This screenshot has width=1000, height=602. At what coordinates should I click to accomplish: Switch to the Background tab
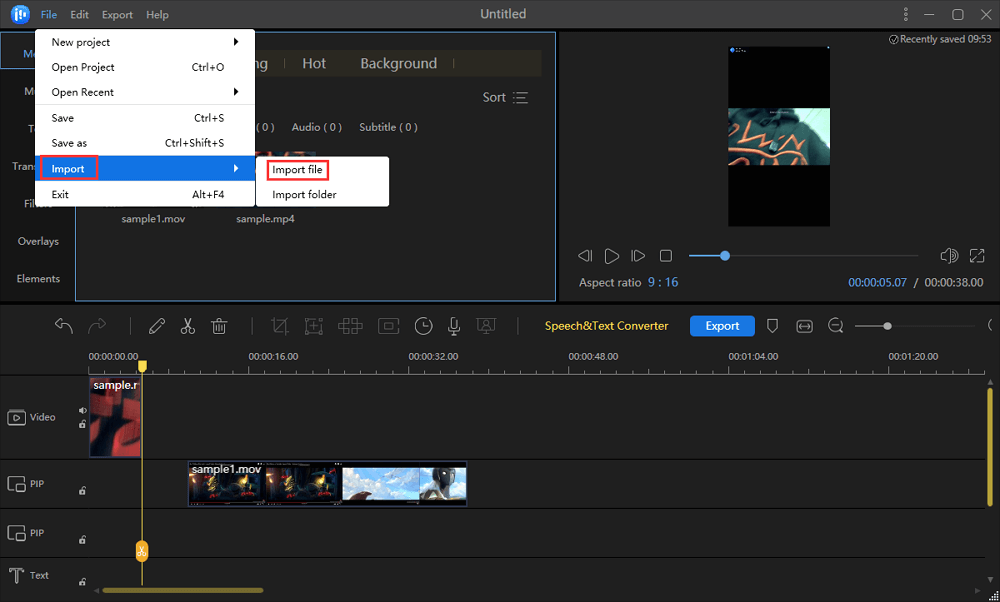398,63
